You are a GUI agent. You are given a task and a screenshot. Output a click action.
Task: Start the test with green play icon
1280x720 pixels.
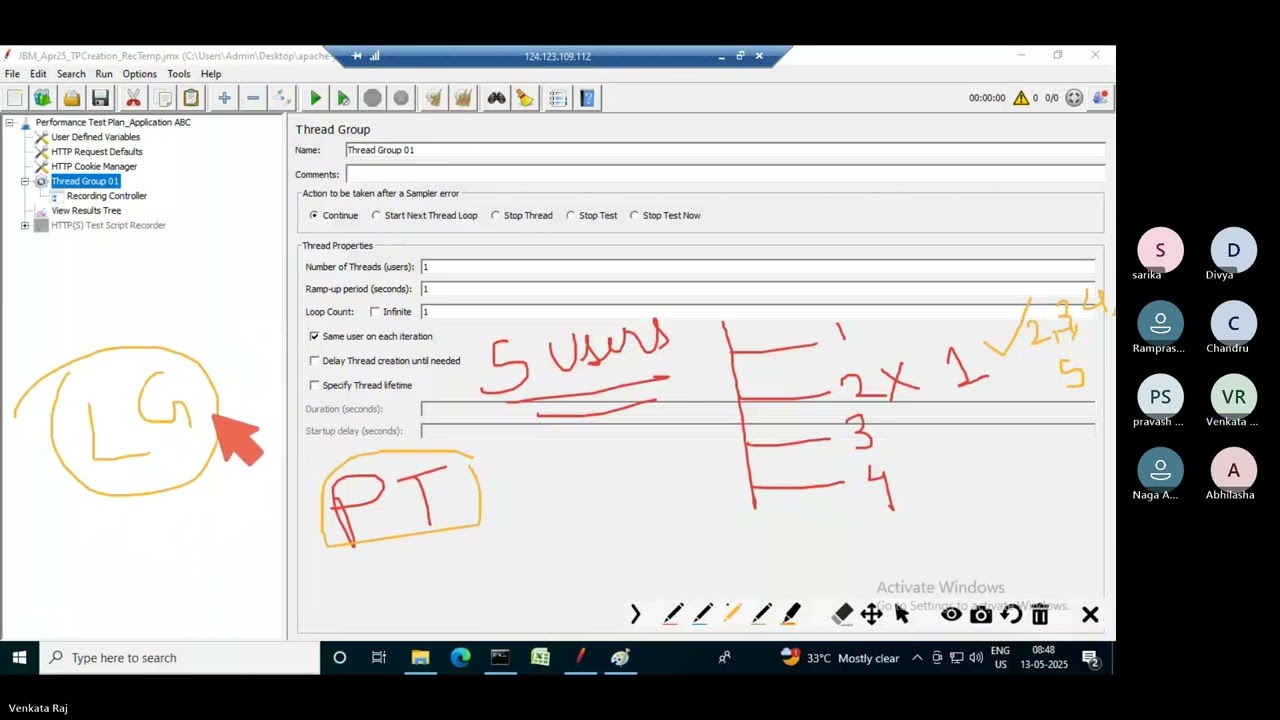315,97
